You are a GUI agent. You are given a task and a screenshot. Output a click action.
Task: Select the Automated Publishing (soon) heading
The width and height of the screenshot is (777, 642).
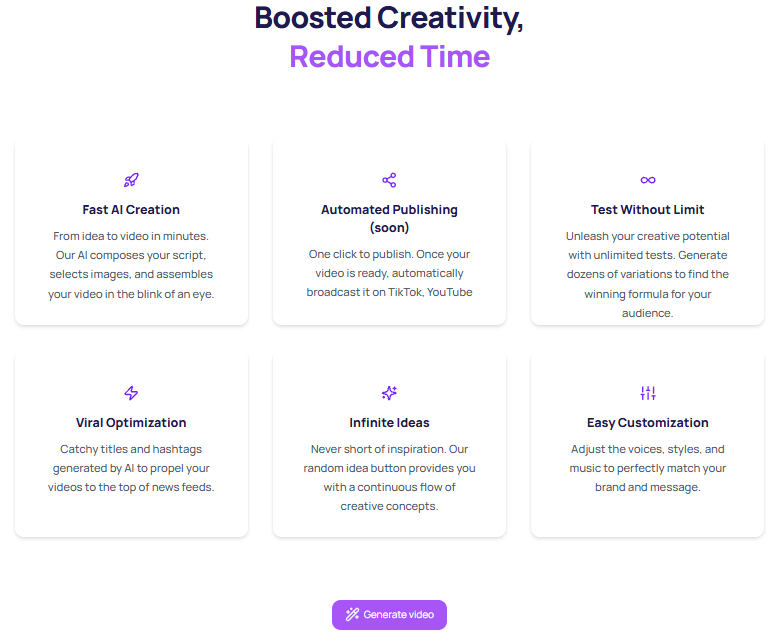[389, 218]
